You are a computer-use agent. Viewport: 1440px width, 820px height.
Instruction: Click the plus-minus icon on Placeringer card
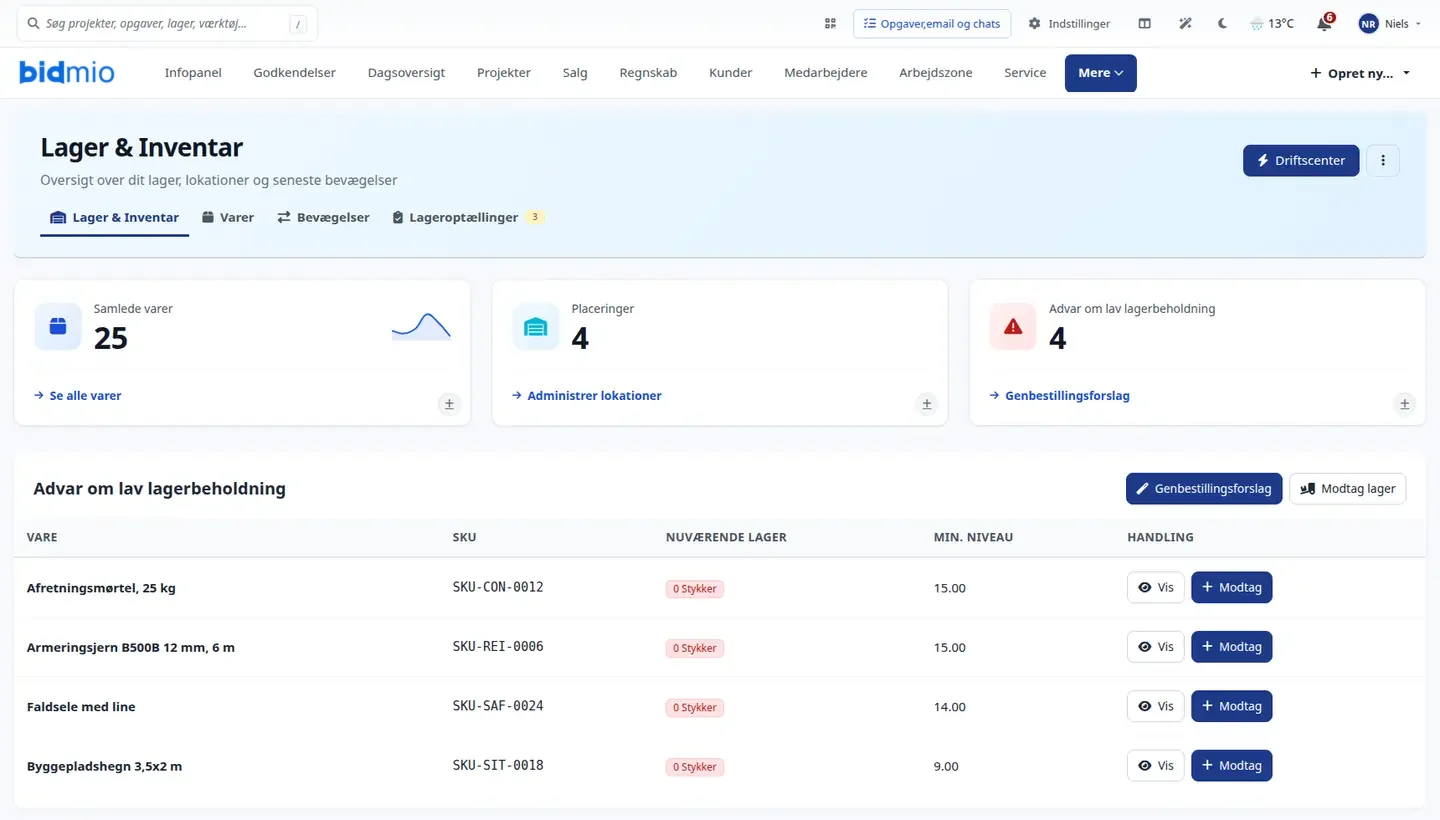(x=927, y=404)
